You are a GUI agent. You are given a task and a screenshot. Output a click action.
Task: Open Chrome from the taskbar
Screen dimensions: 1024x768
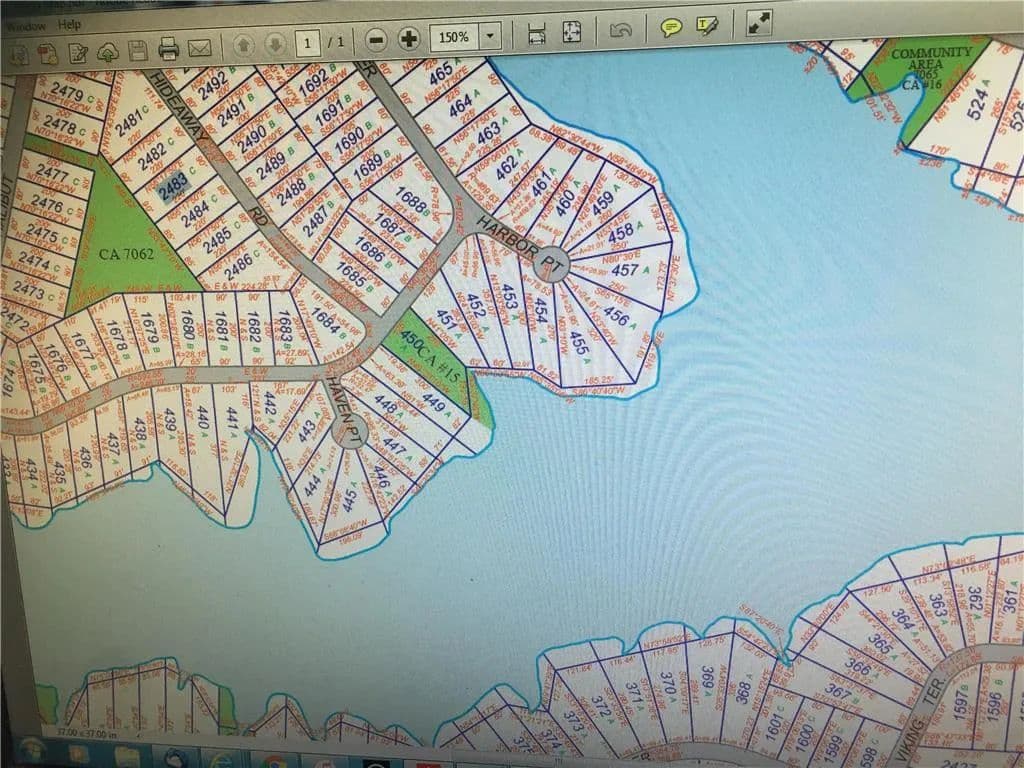[274, 761]
